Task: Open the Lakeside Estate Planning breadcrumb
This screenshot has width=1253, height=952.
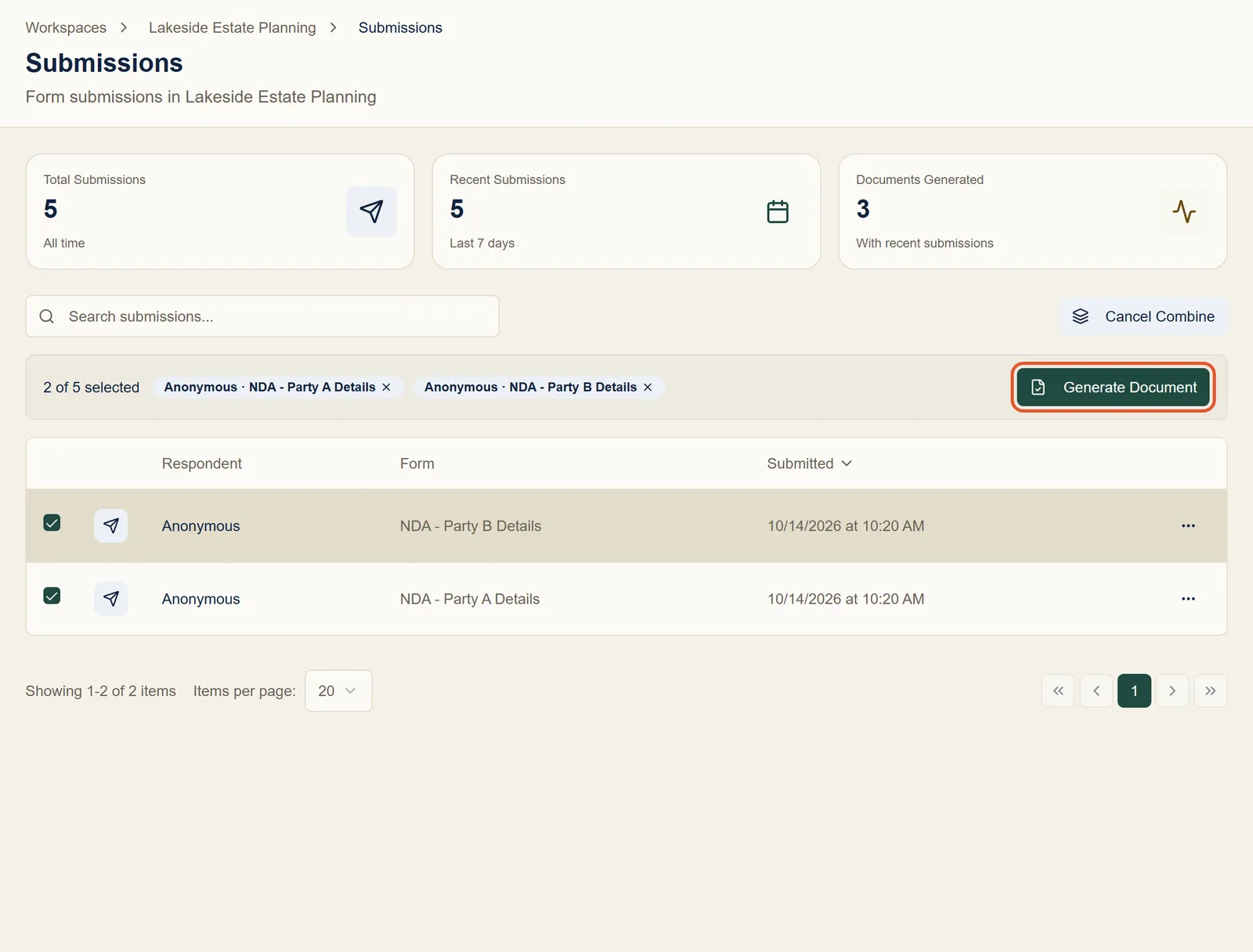Action: click(x=232, y=27)
